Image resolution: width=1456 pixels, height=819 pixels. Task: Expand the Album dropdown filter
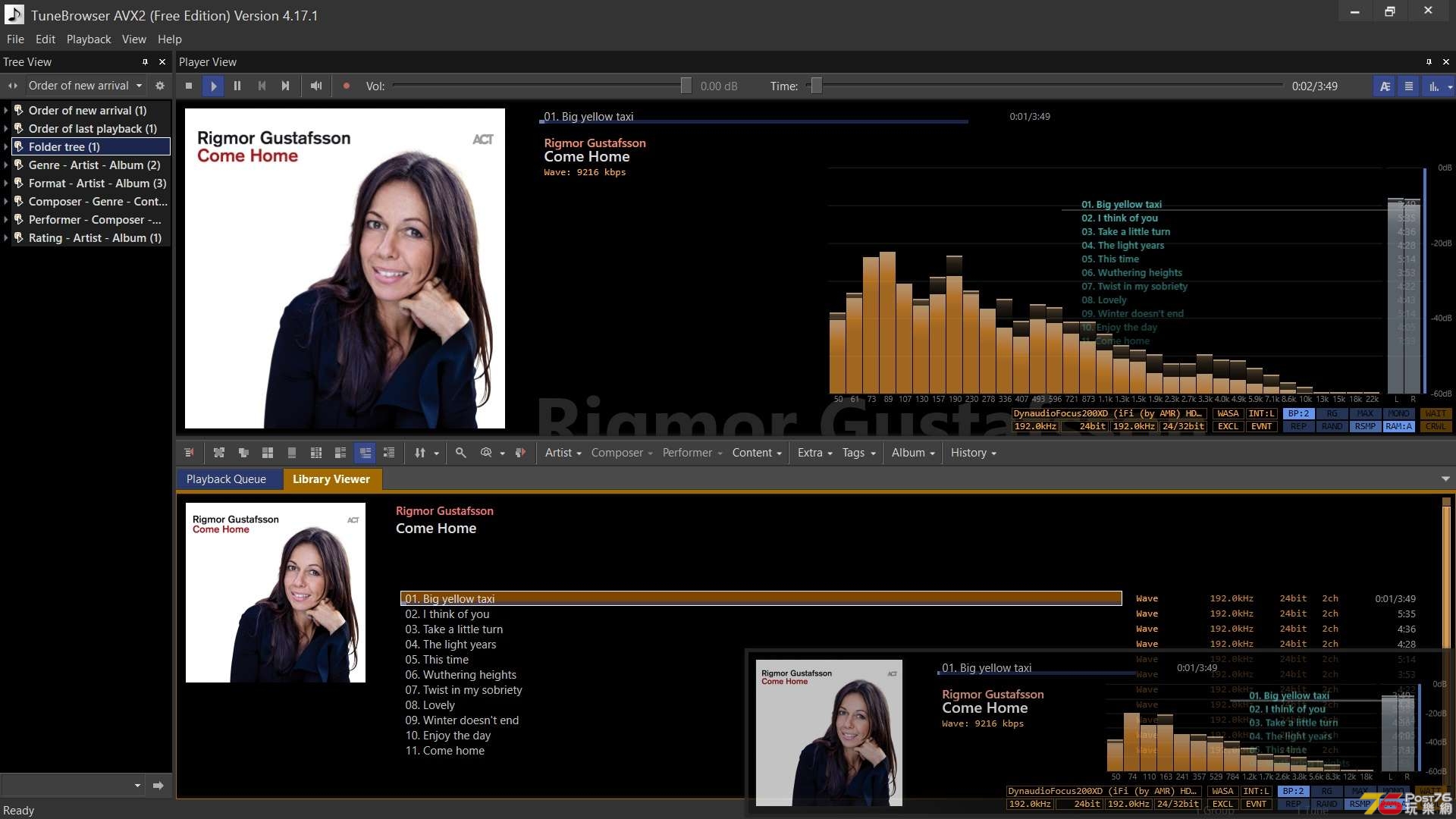[911, 452]
